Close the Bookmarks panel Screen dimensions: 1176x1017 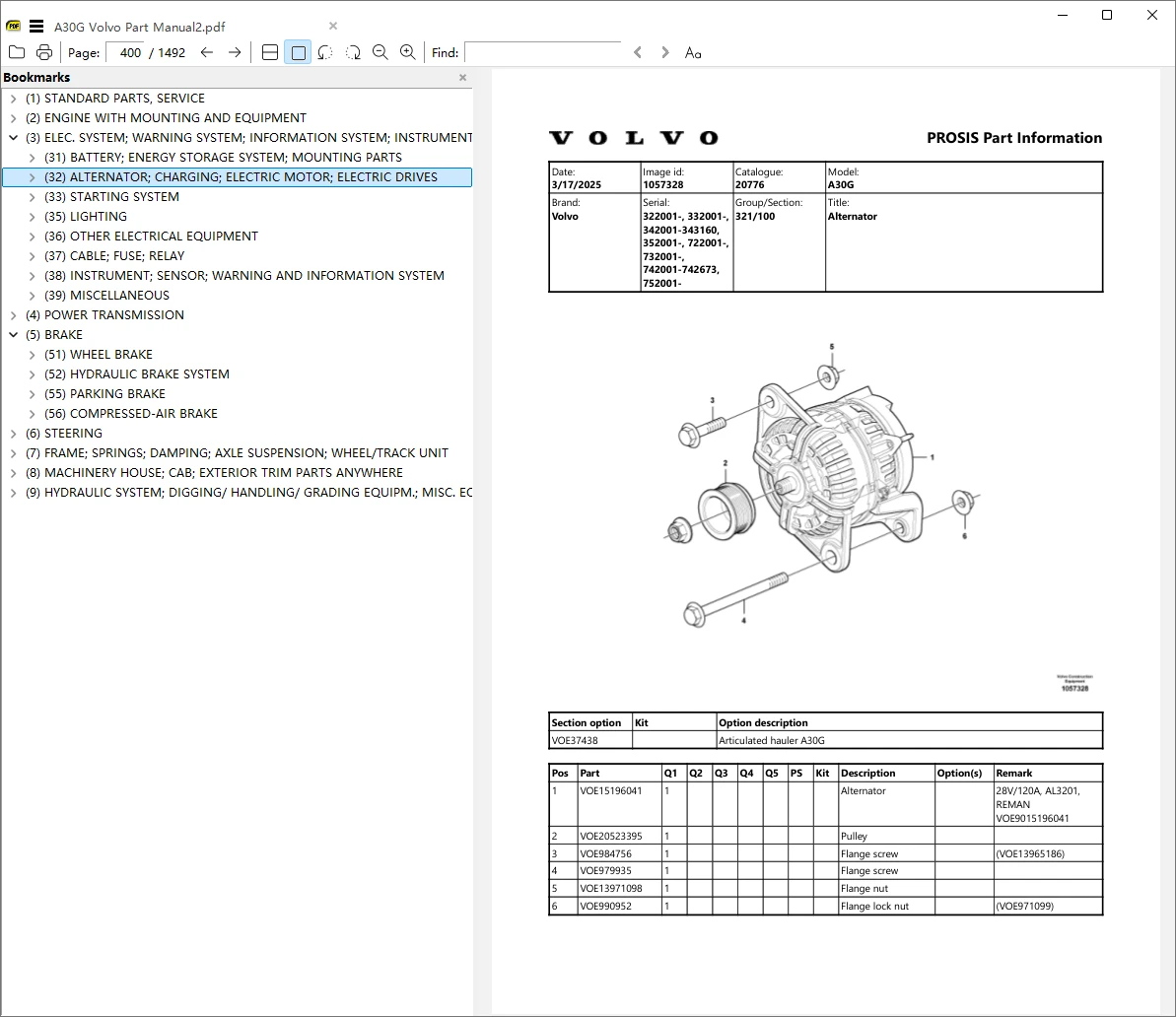tap(462, 77)
